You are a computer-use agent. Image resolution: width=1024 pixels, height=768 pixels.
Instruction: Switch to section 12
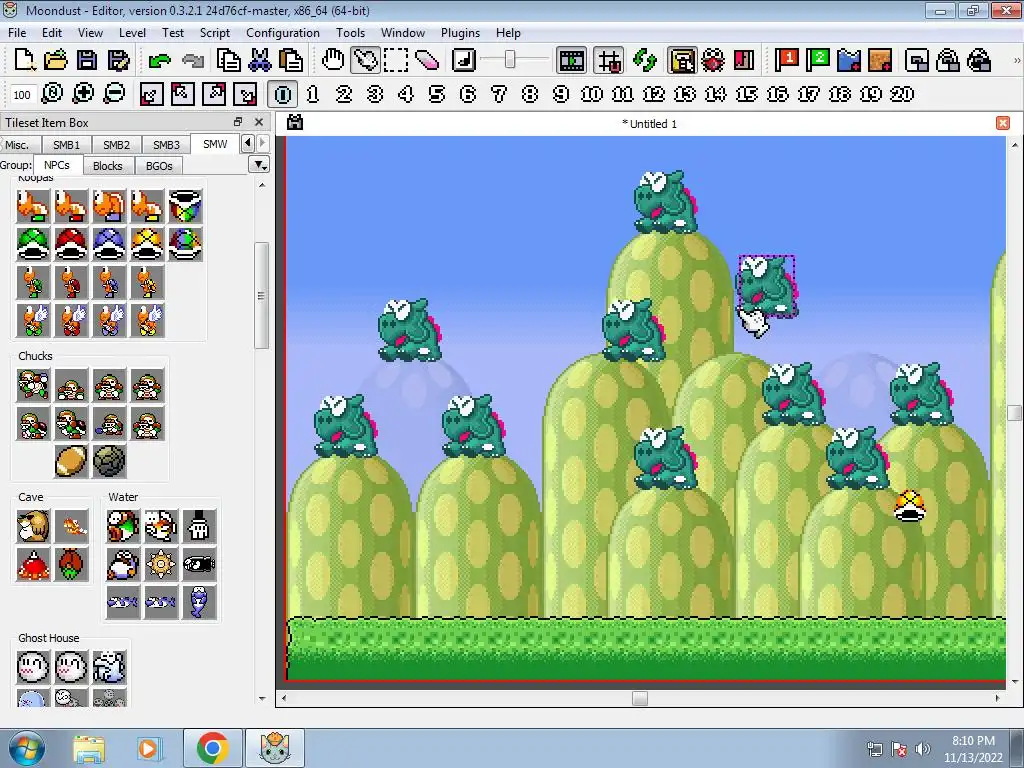(654, 94)
